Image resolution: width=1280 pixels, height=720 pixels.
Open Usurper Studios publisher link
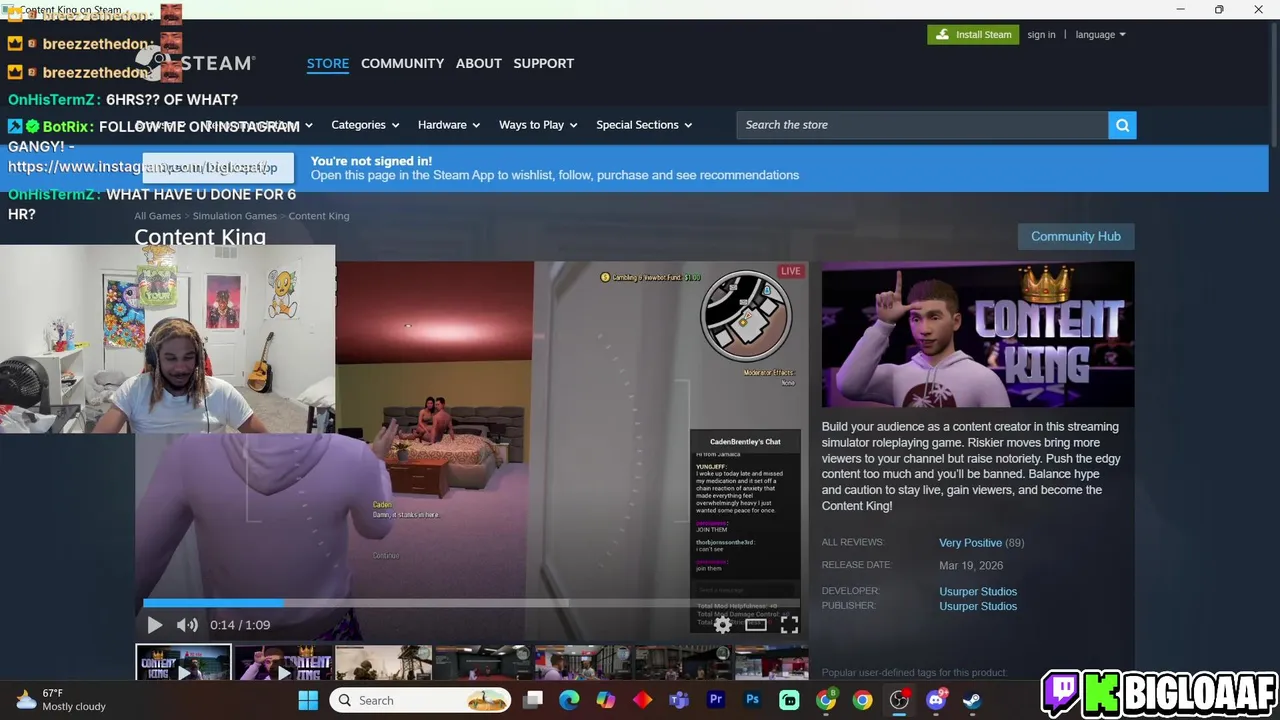tap(978, 606)
